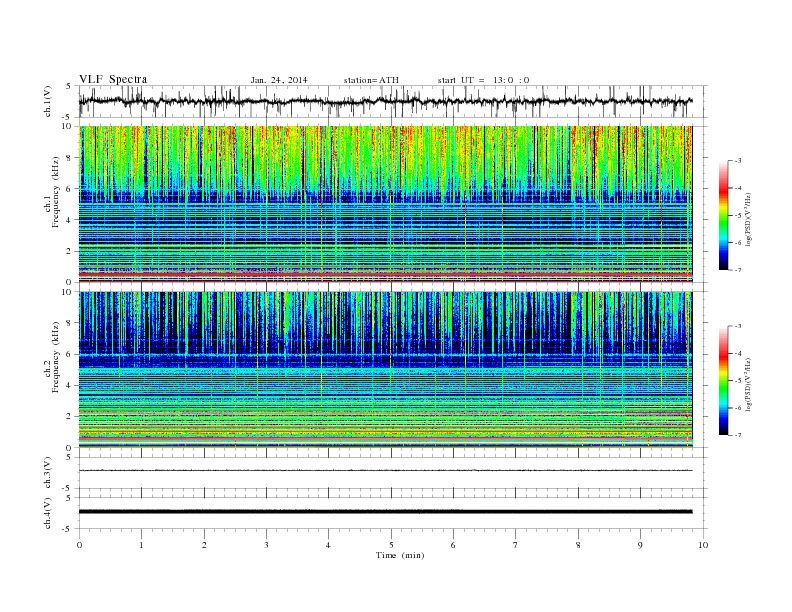The image size is (792, 612).
Task: Click time axis tick label "5"
Action: click(391, 545)
